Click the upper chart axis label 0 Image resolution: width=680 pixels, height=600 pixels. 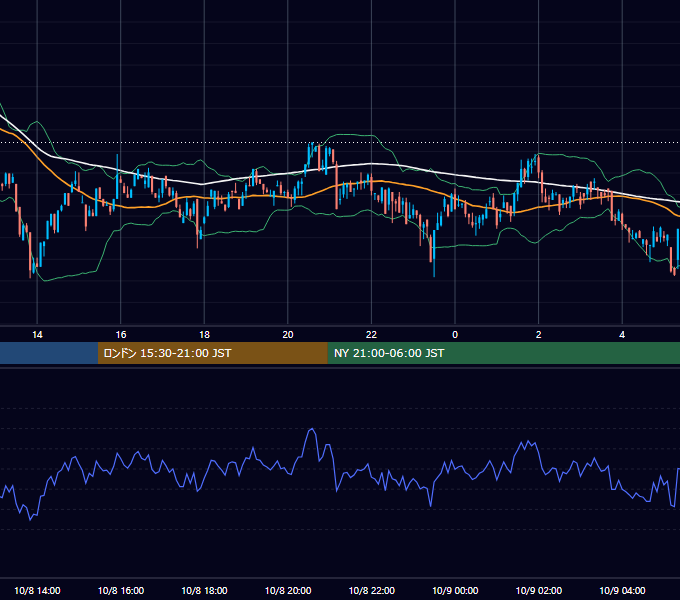click(455, 335)
